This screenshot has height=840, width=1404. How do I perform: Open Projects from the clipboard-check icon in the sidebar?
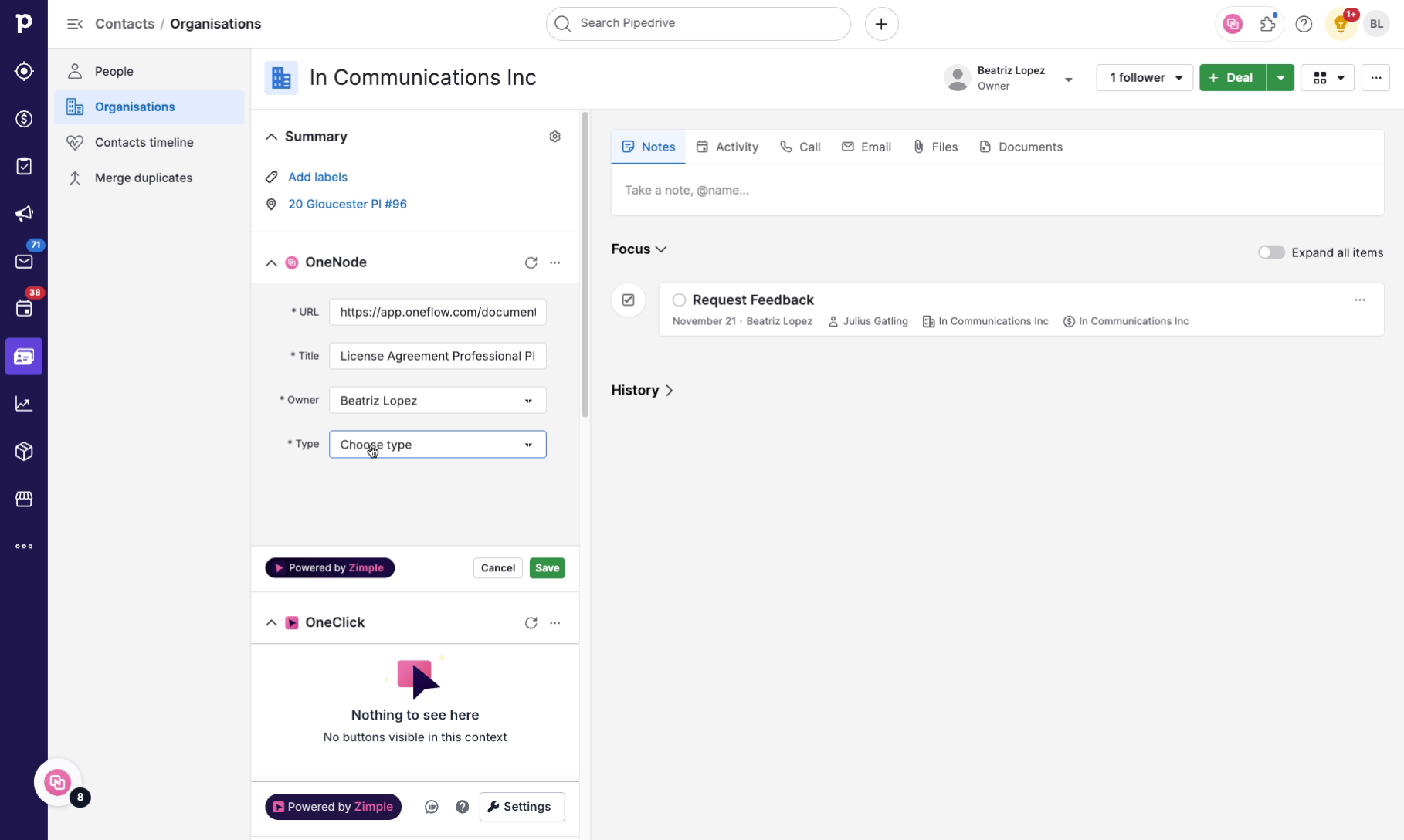click(24, 166)
